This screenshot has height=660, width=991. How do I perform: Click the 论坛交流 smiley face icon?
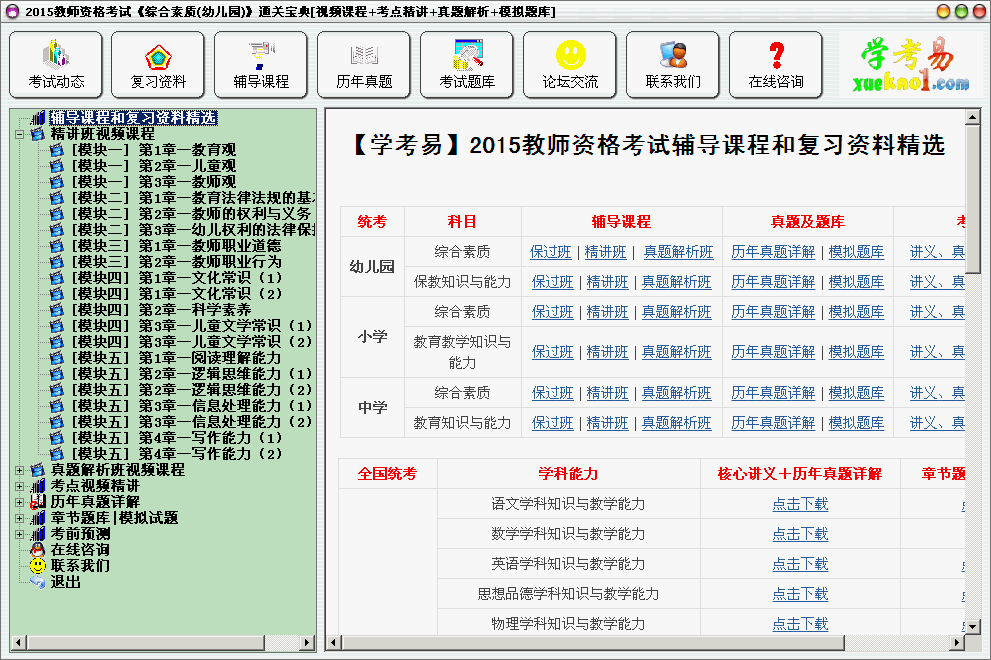pos(570,65)
